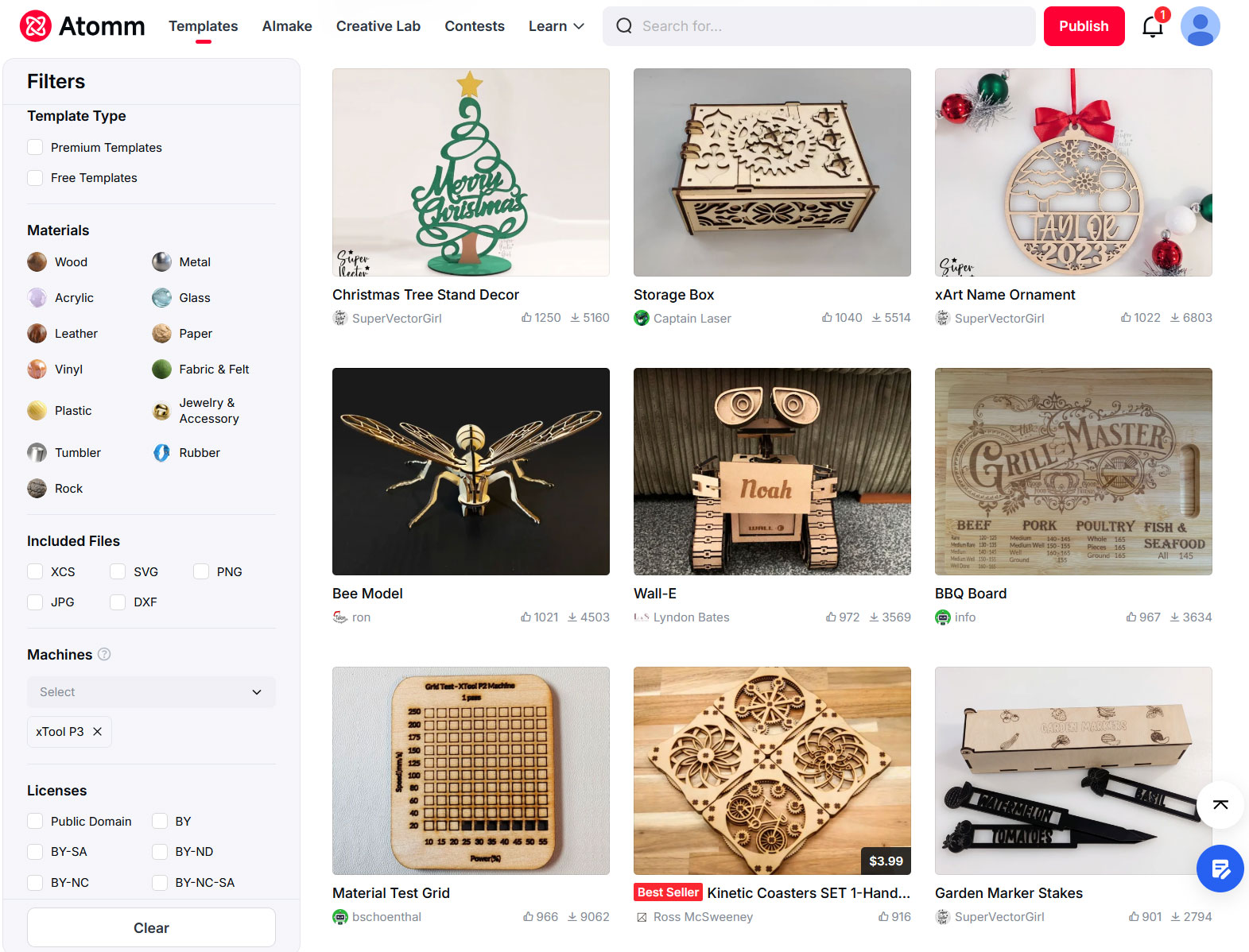
Task: Remove the xTool P3 machine tag
Action: click(x=98, y=732)
